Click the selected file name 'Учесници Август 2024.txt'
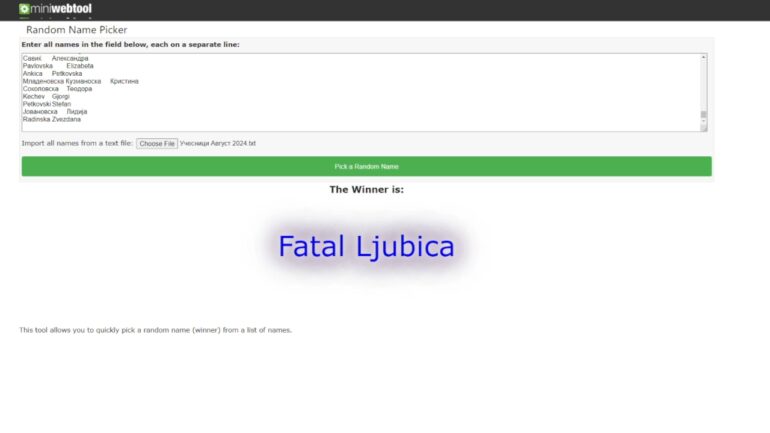Screen dimensions: 770x433 [218, 143]
